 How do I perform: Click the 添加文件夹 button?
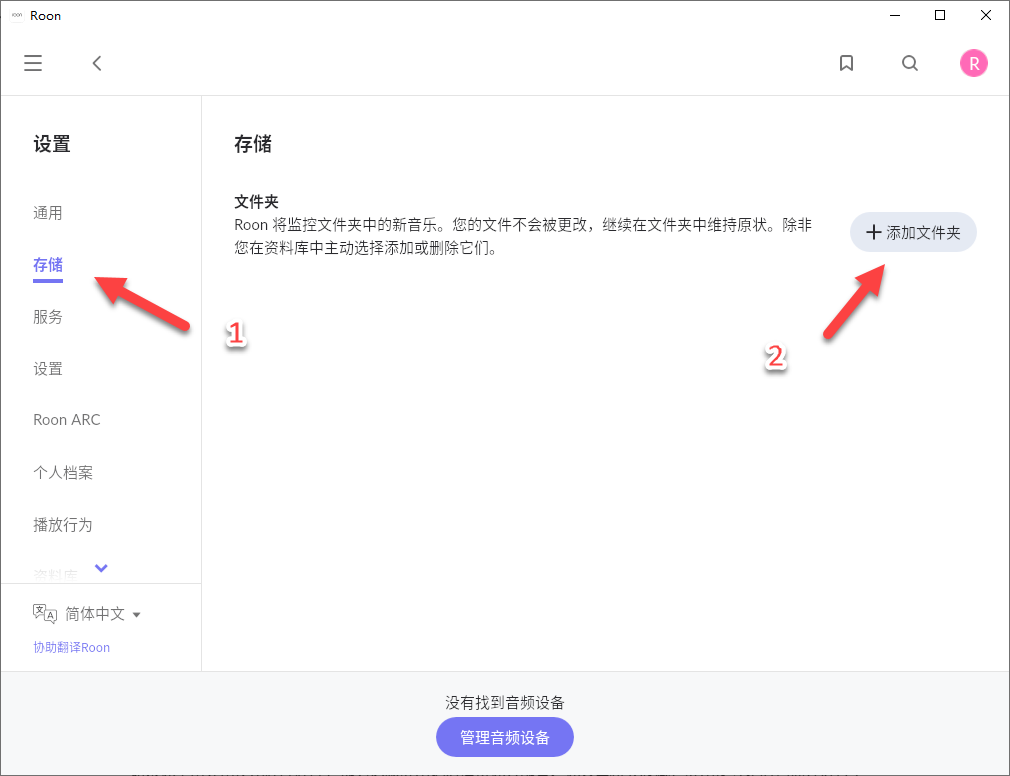click(913, 232)
